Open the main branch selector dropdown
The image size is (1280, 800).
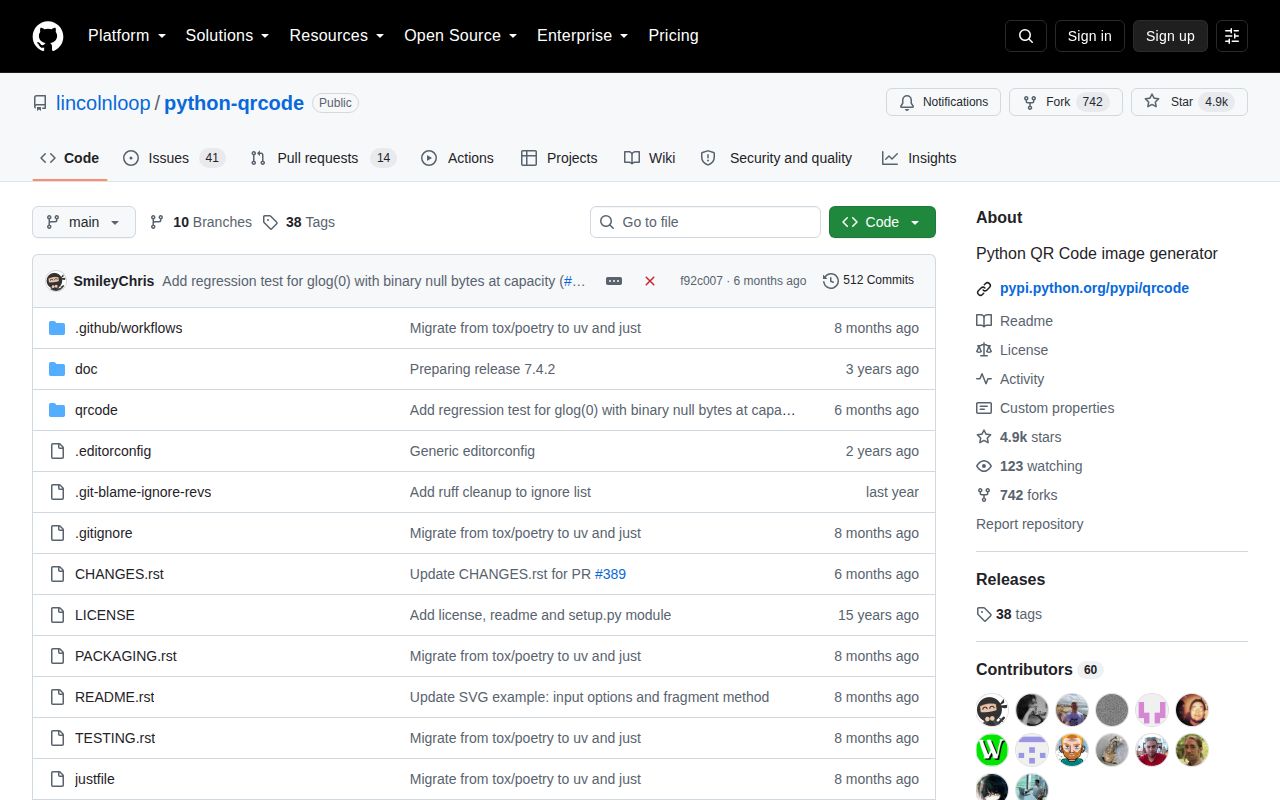84,222
